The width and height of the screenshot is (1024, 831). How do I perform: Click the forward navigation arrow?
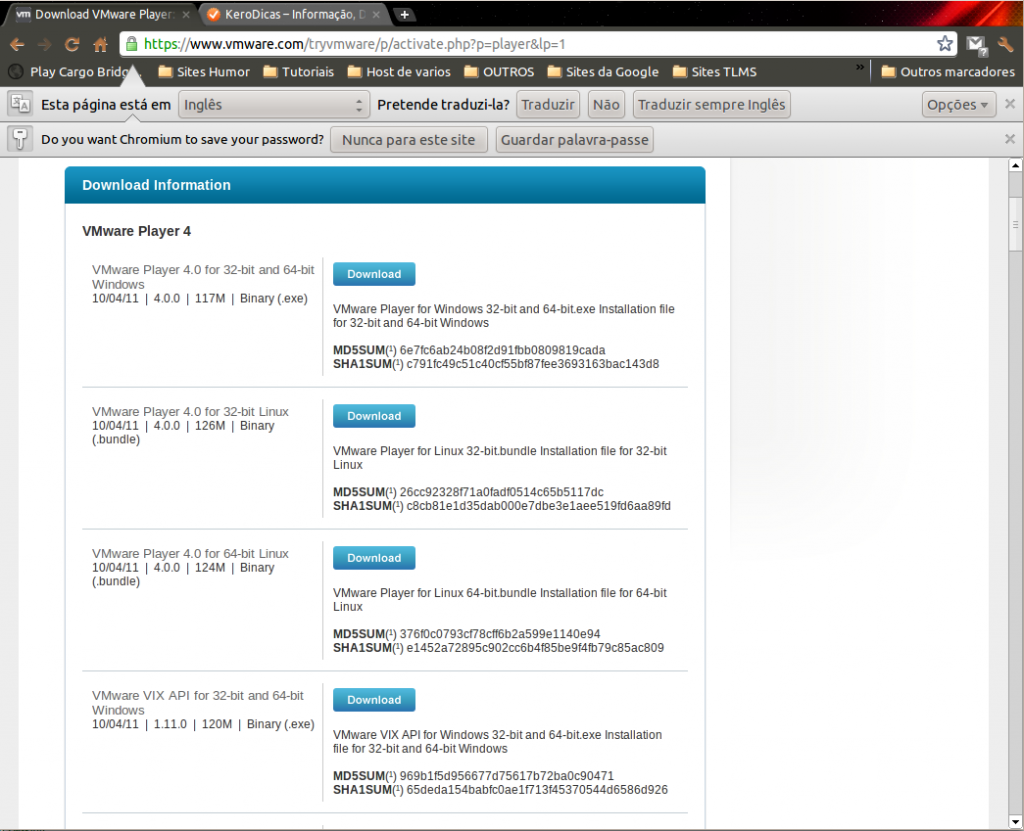click(x=44, y=44)
